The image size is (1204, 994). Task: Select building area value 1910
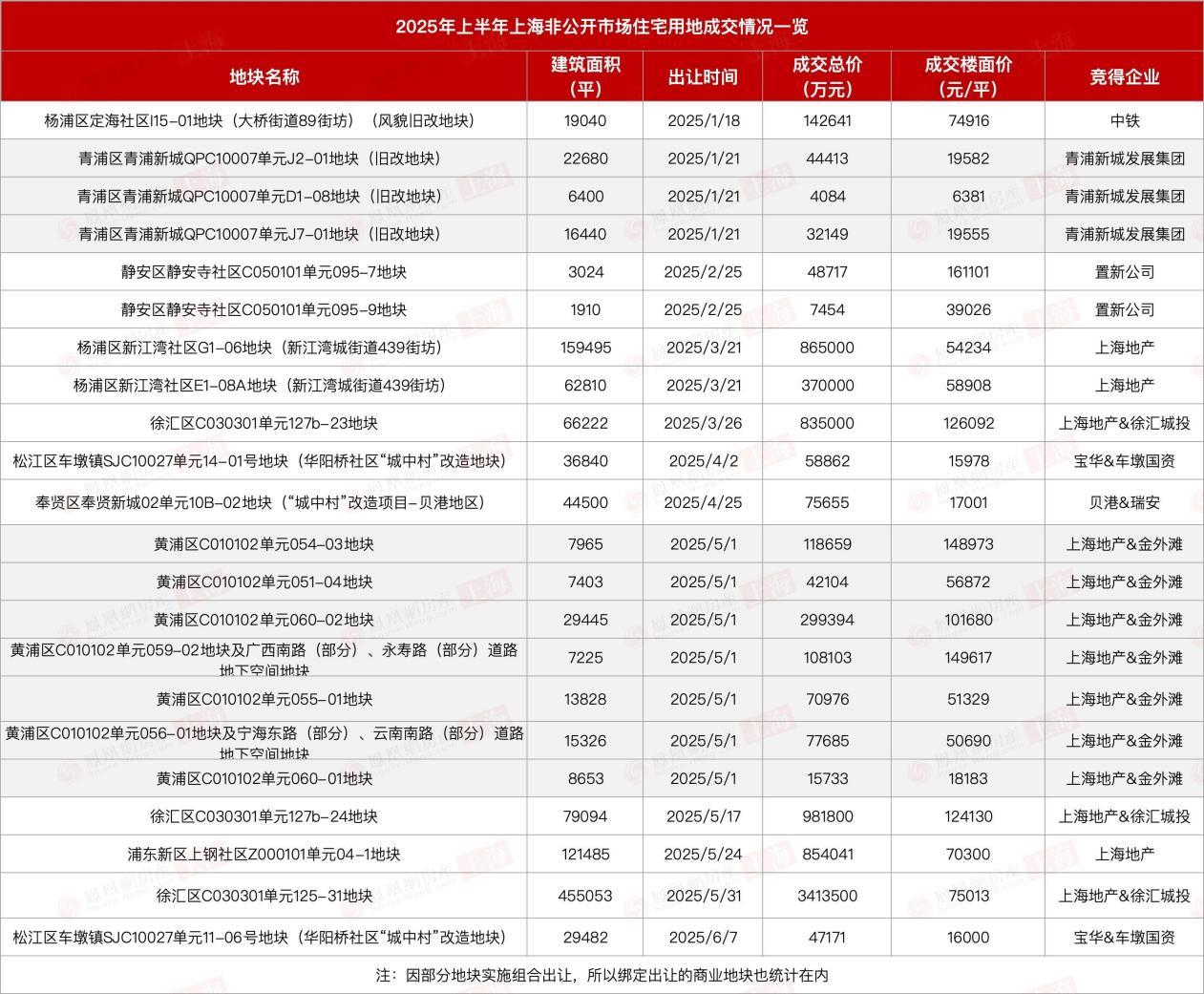pyautogui.click(x=585, y=310)
